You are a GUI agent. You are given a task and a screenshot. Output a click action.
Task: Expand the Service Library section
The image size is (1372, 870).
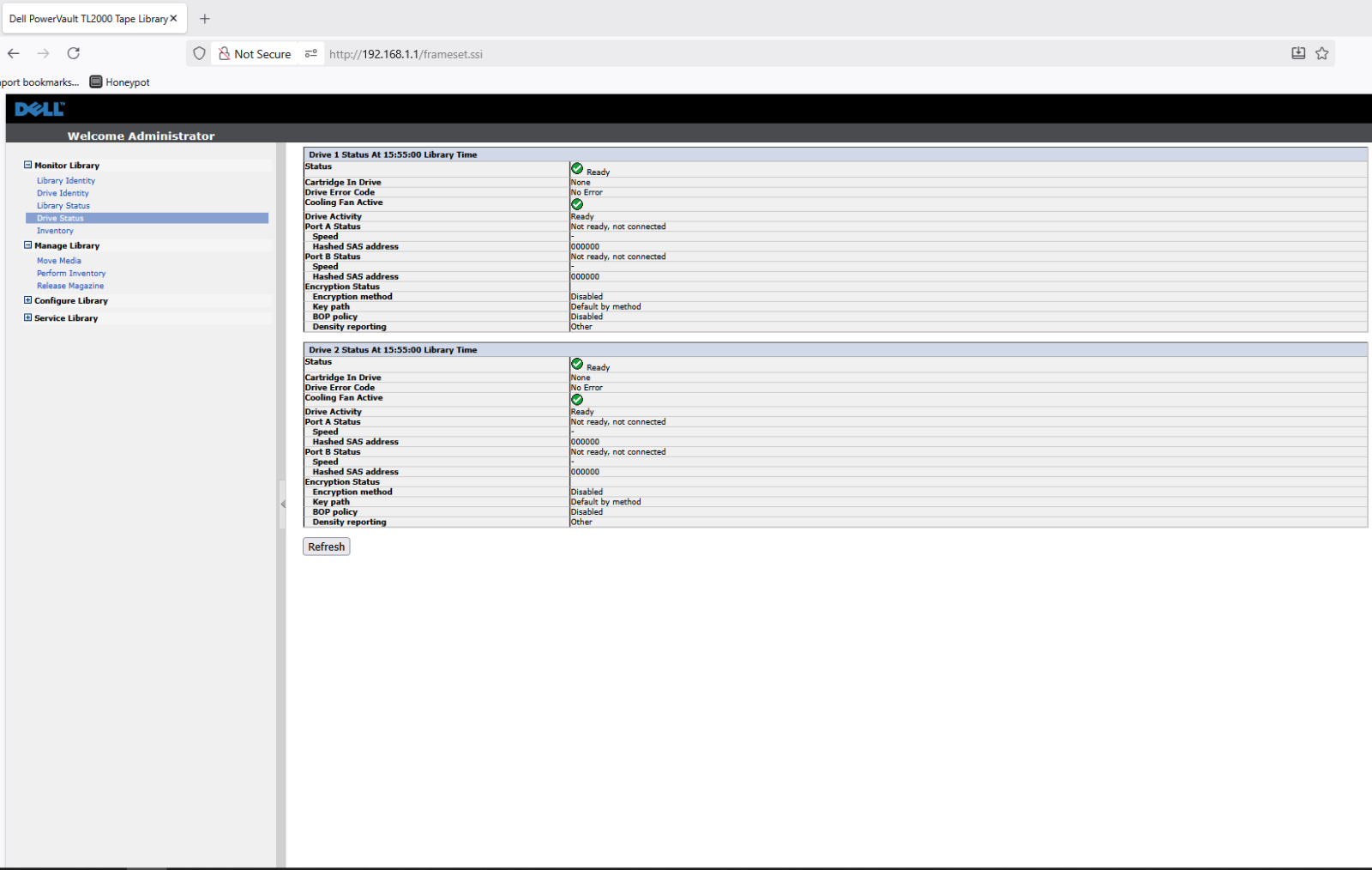click(28, 317)
